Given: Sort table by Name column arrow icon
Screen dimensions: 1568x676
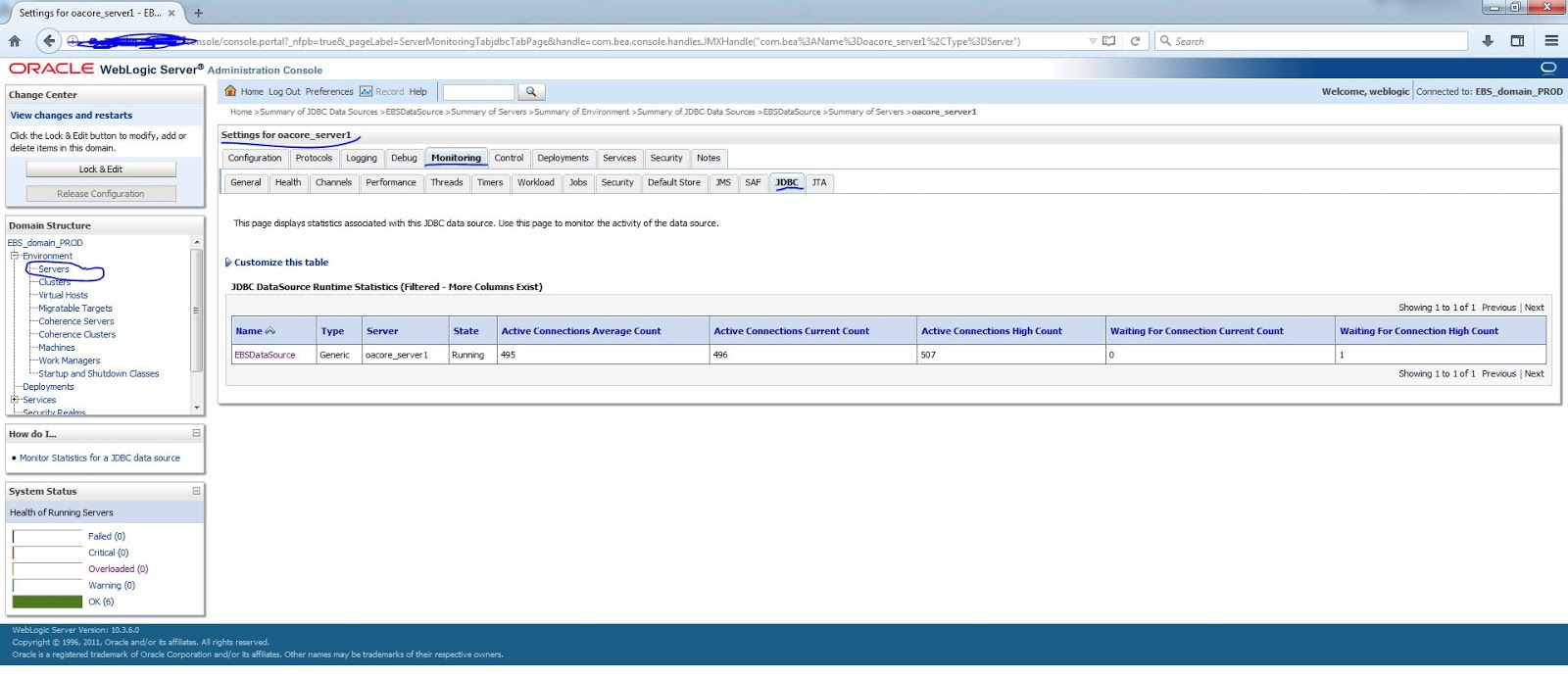Looking at the screenshot, I should [270, 331].
